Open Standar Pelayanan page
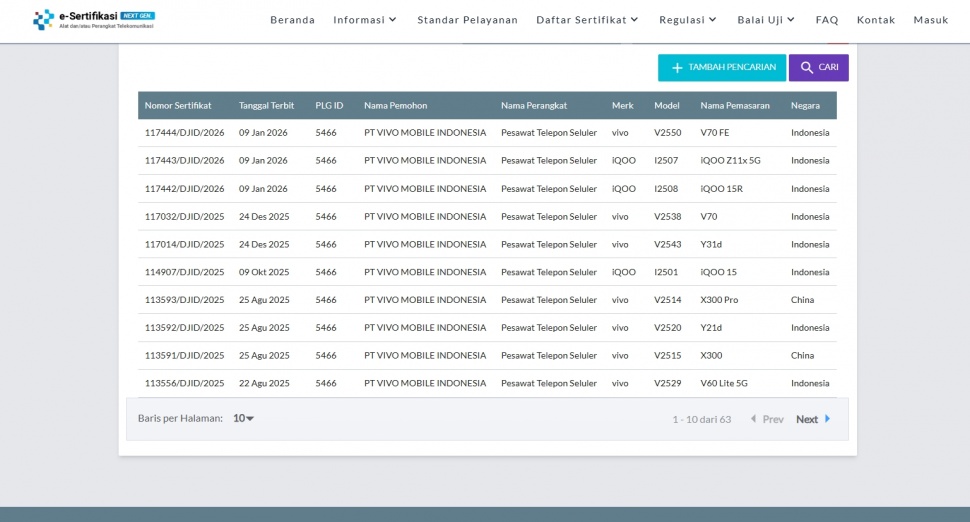This screenshot has width=970, height=522. (x=467, y=20)
